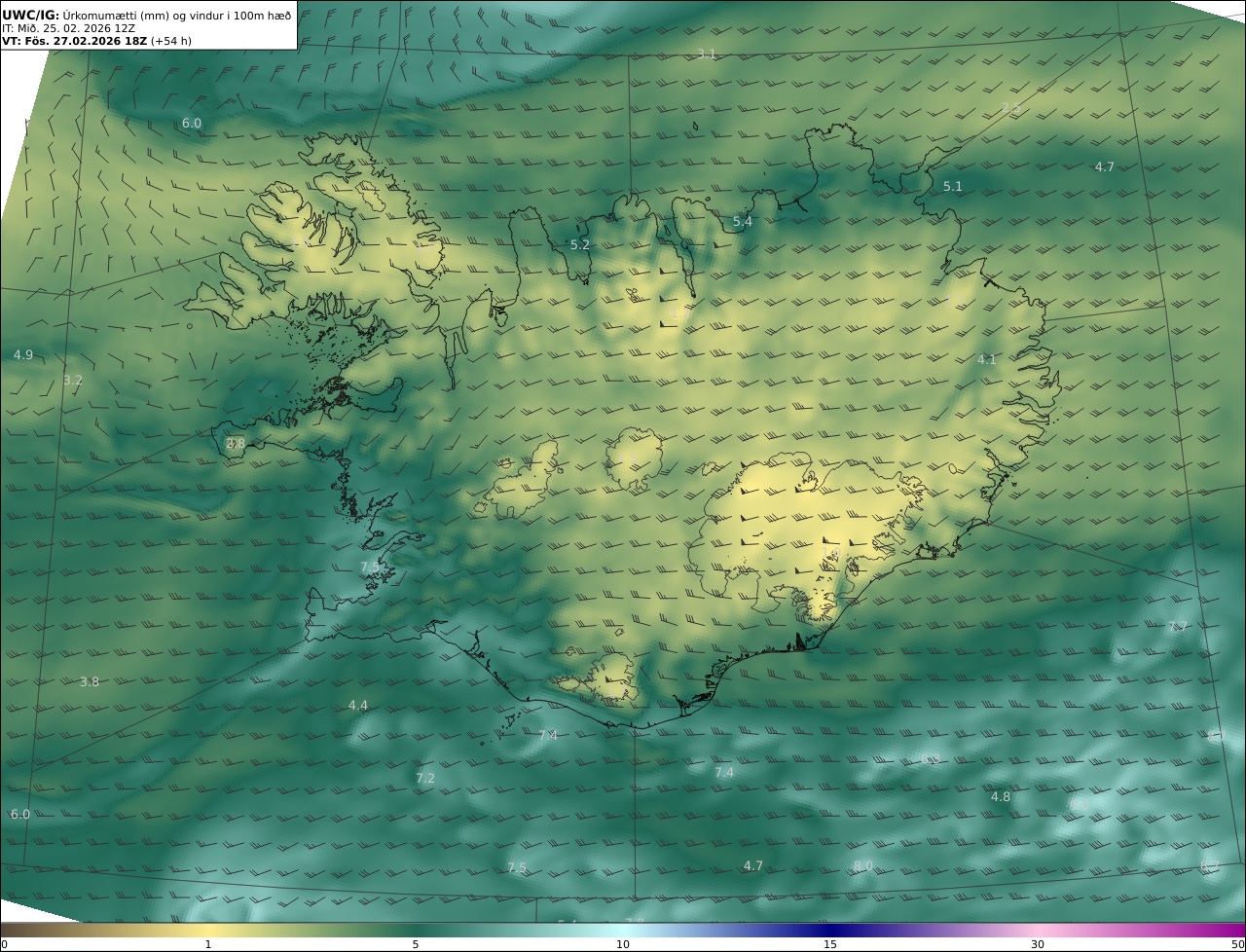The height and width of the screenshot is (952, 1246).
Task: Click the '3.8' value in the southwest ocean
Action: 90,682
